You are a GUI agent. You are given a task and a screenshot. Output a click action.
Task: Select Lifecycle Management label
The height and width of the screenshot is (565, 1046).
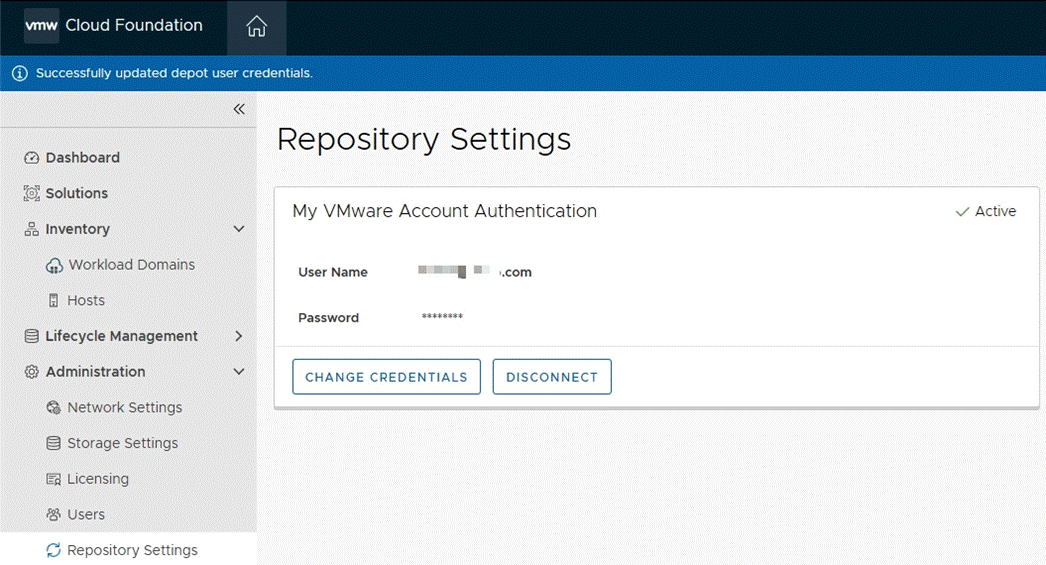coord(121,336)
